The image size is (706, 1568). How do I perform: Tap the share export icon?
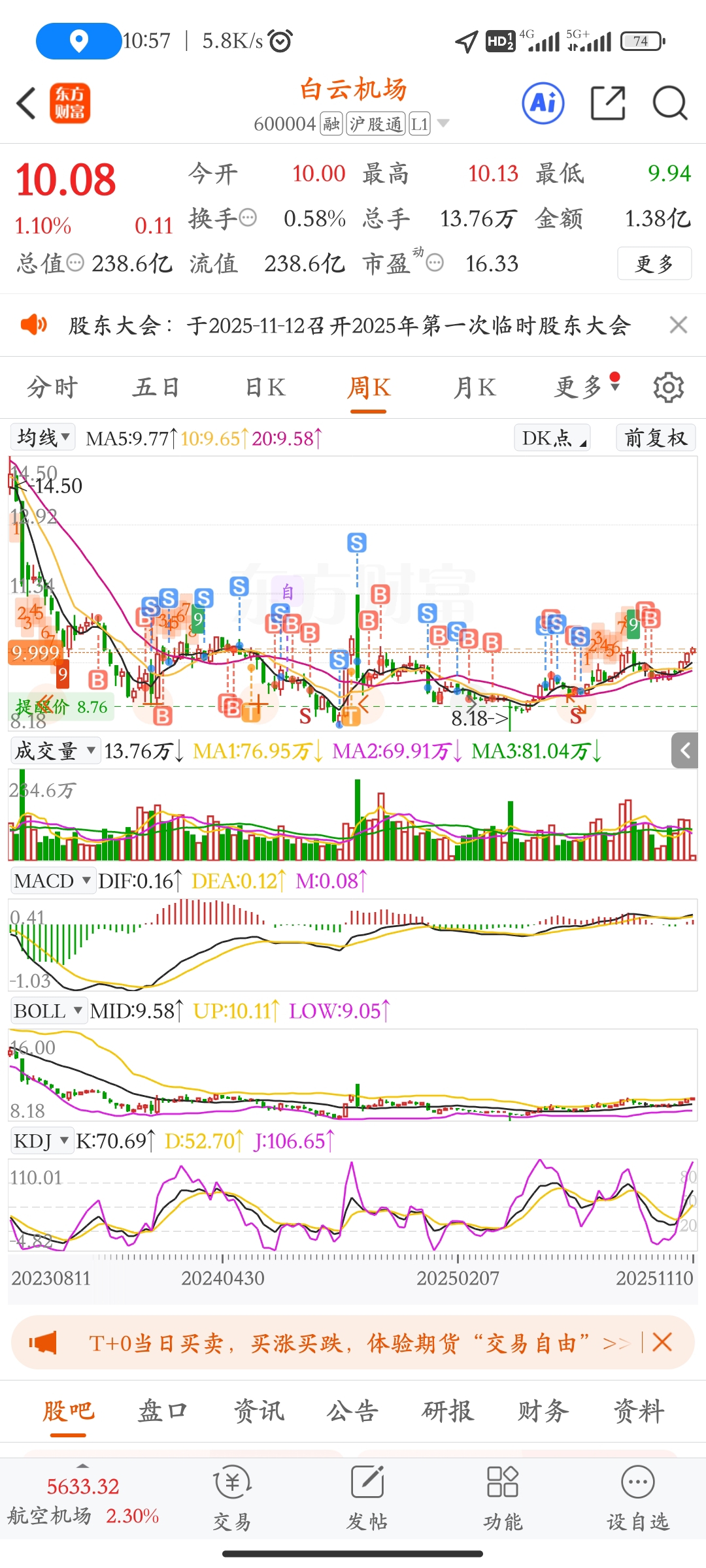608,103
